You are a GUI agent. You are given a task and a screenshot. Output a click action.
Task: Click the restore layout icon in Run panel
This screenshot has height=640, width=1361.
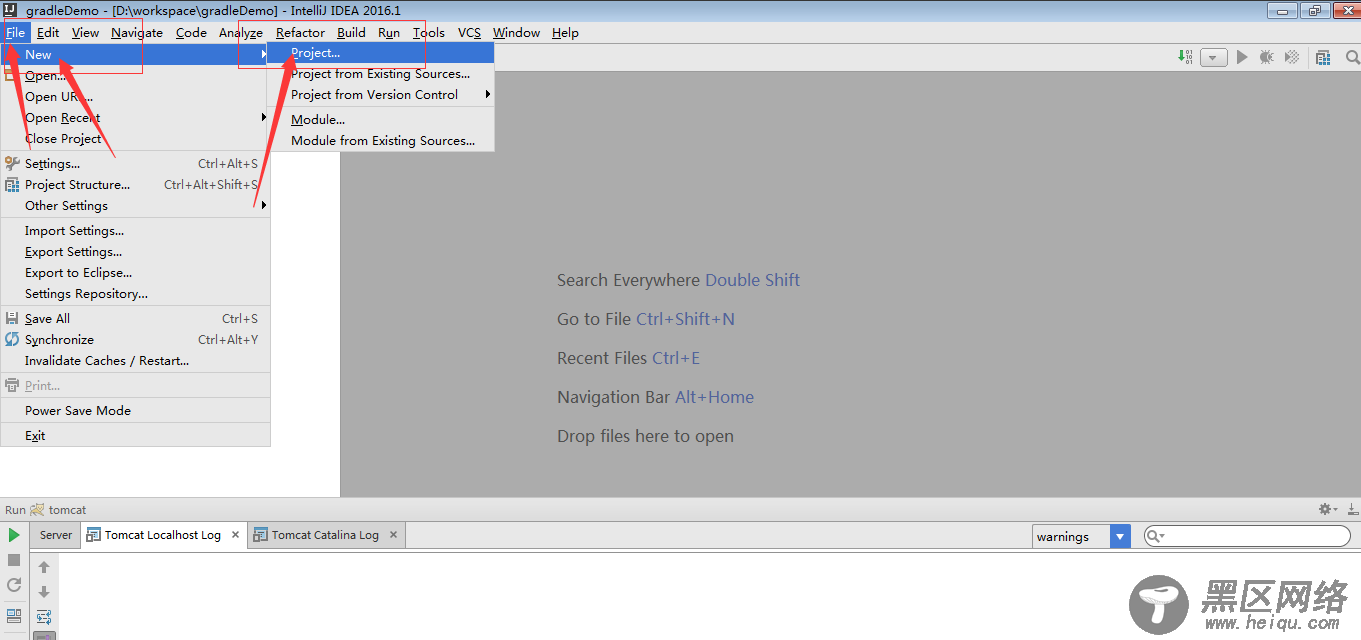pos(14,615)
